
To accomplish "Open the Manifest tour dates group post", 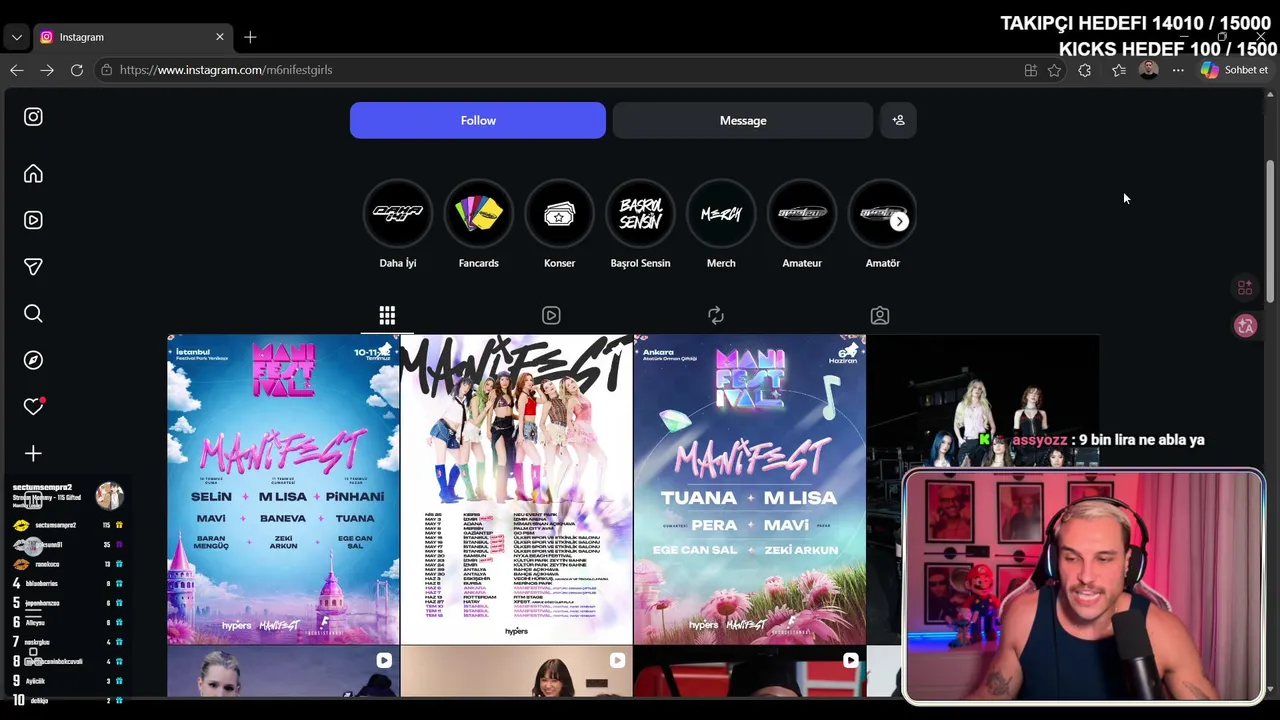I will click(x=516, y=490).
